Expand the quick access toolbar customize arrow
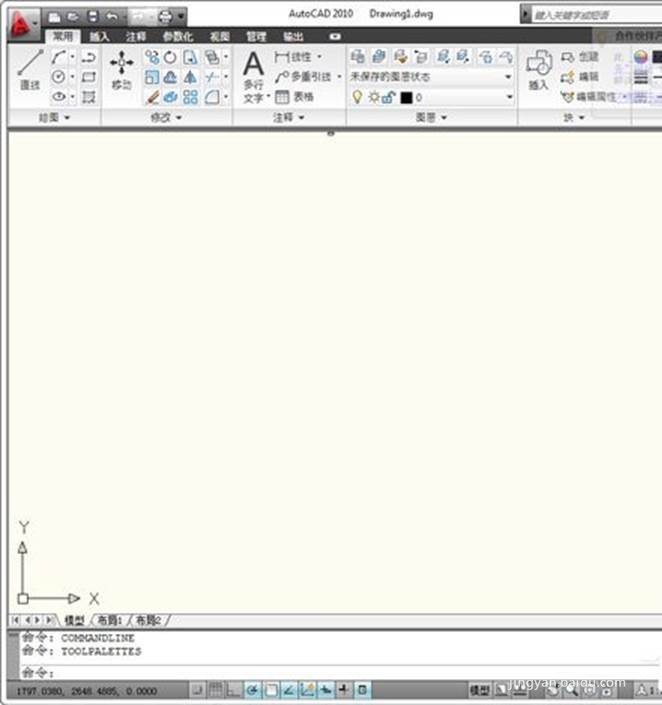662x705 pixels. pos(181,17)
